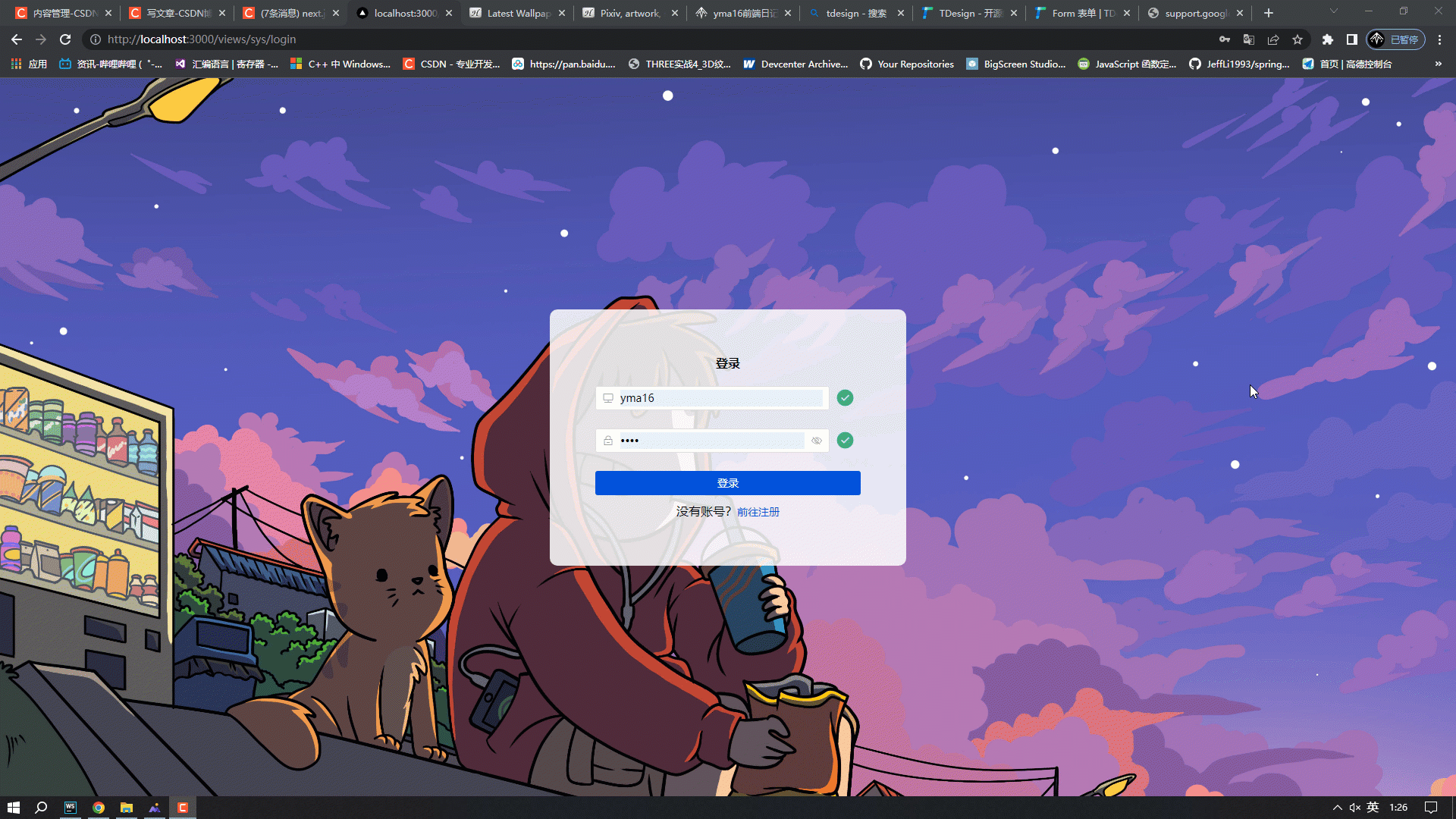1456x819 pixels.
Task: Open the 前往注册 registration link
Action: 757,512
